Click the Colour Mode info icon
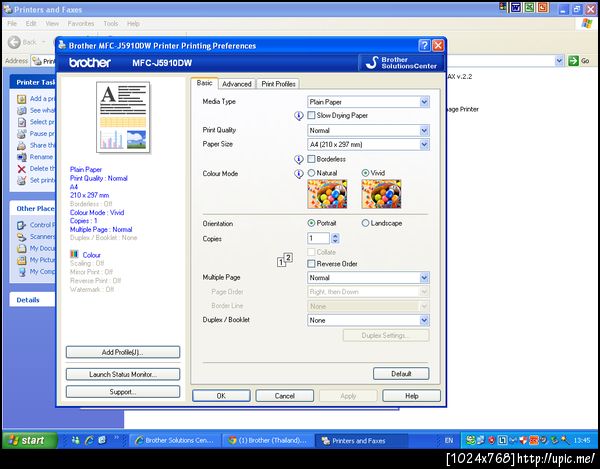 click(298, 174)
